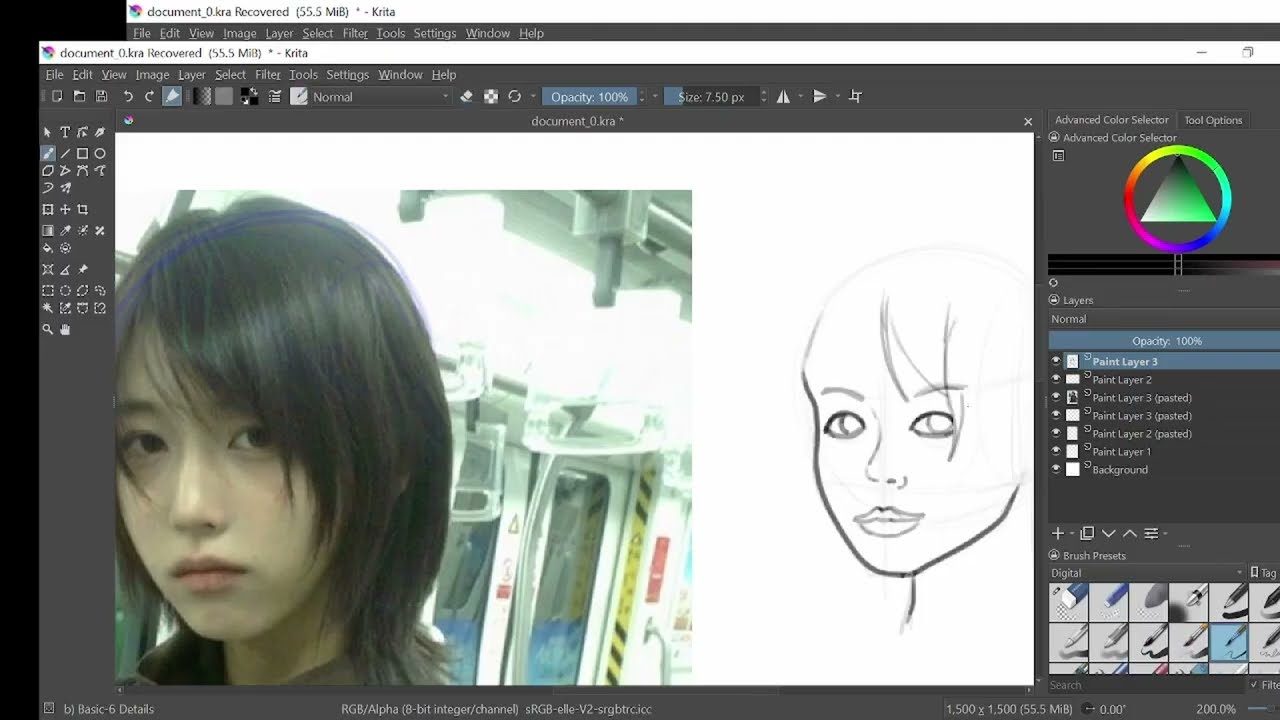Open the Filter menu
The height and width of the screenshot is (720, 1280).
pos(267,75)
